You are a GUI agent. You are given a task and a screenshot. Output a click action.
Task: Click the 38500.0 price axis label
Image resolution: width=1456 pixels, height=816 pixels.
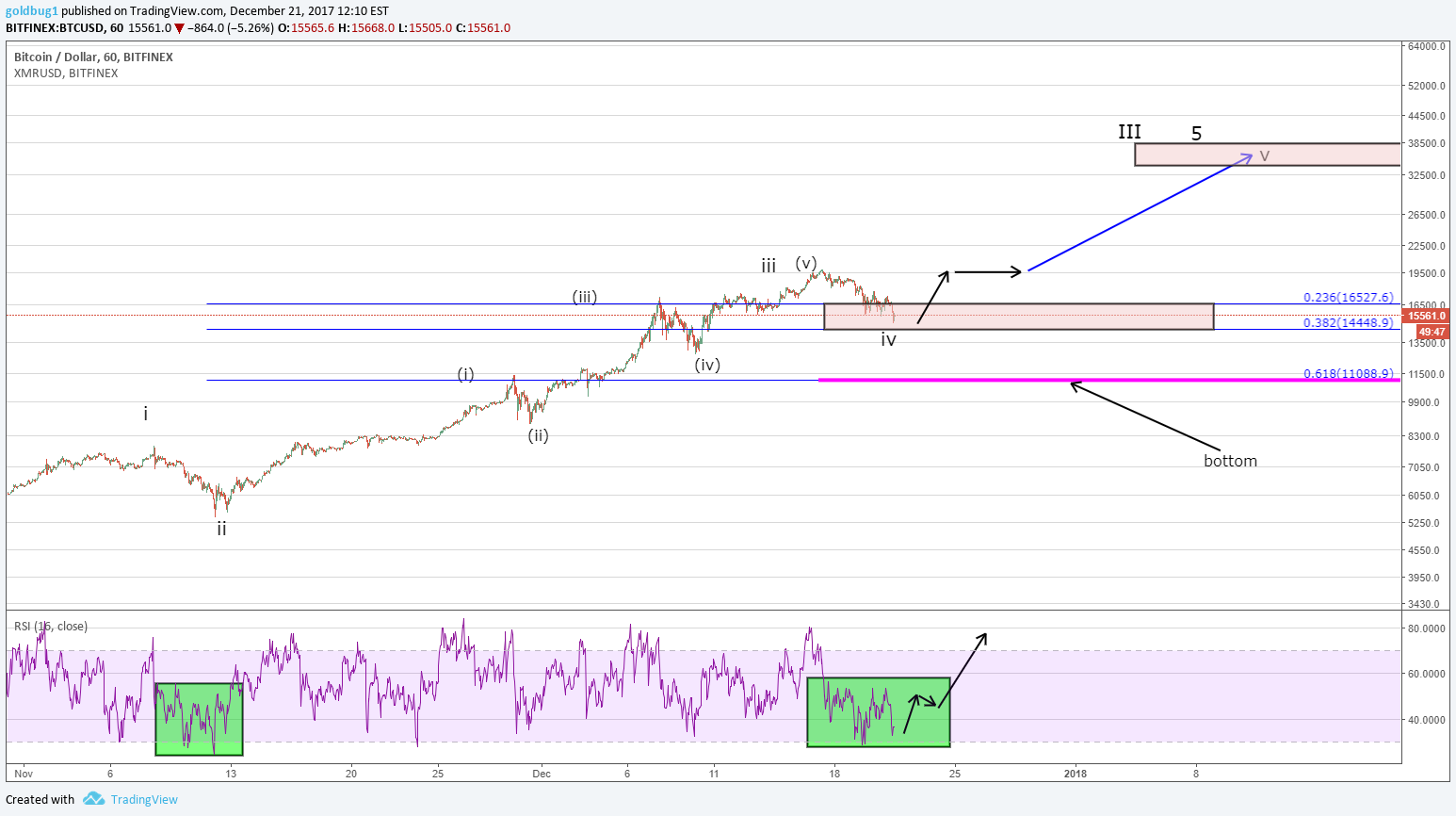click(x=1427, y=143)
